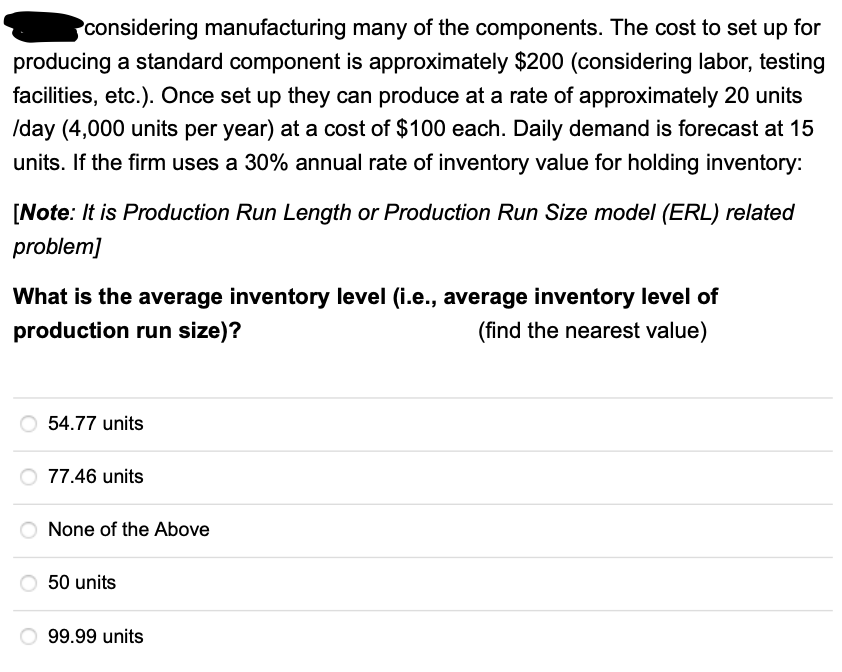
Task: Select the 54.77 units answer option
Action: 94,423
